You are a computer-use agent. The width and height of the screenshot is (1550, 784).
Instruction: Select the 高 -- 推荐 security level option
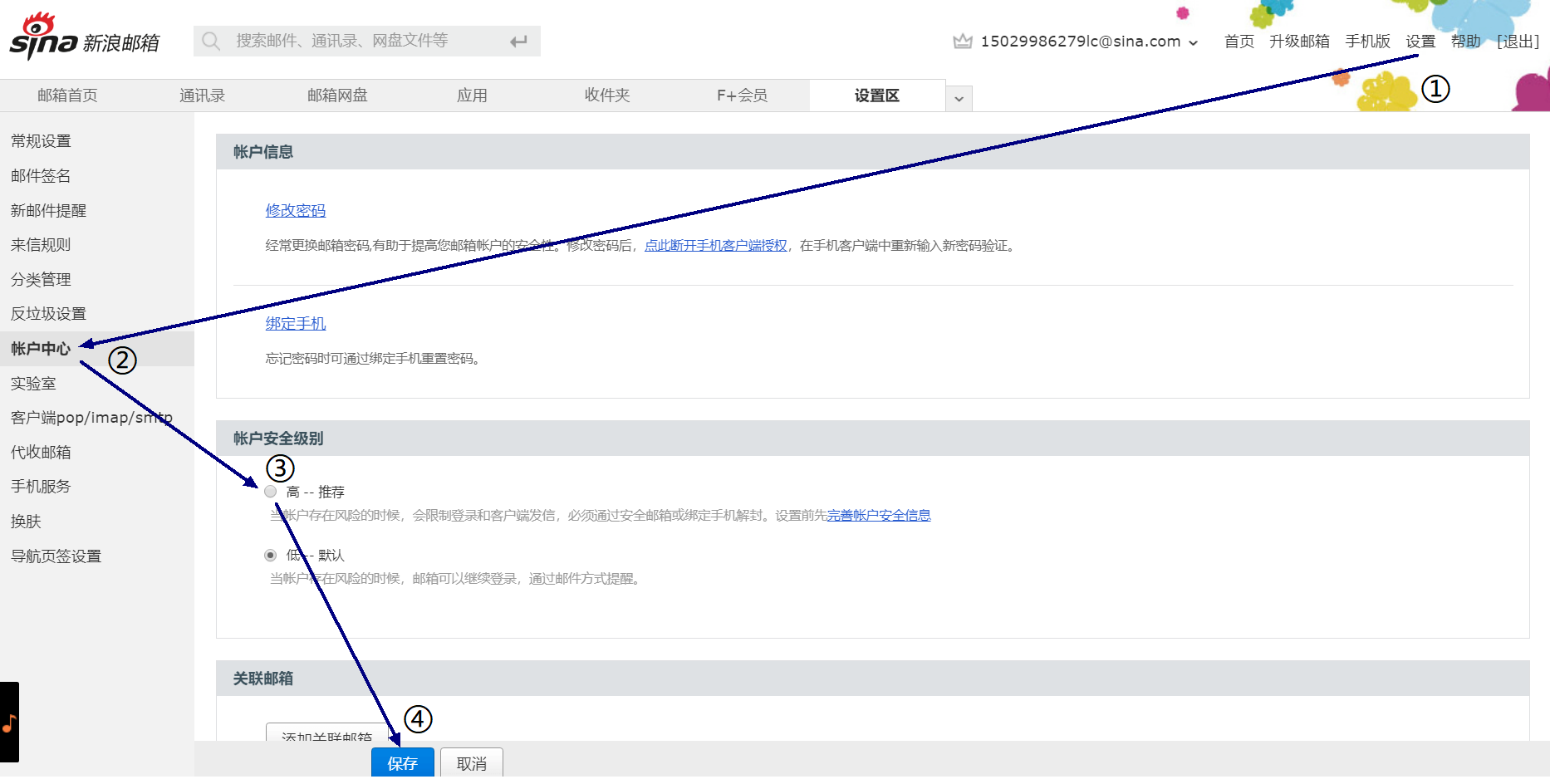pos(270,492)
